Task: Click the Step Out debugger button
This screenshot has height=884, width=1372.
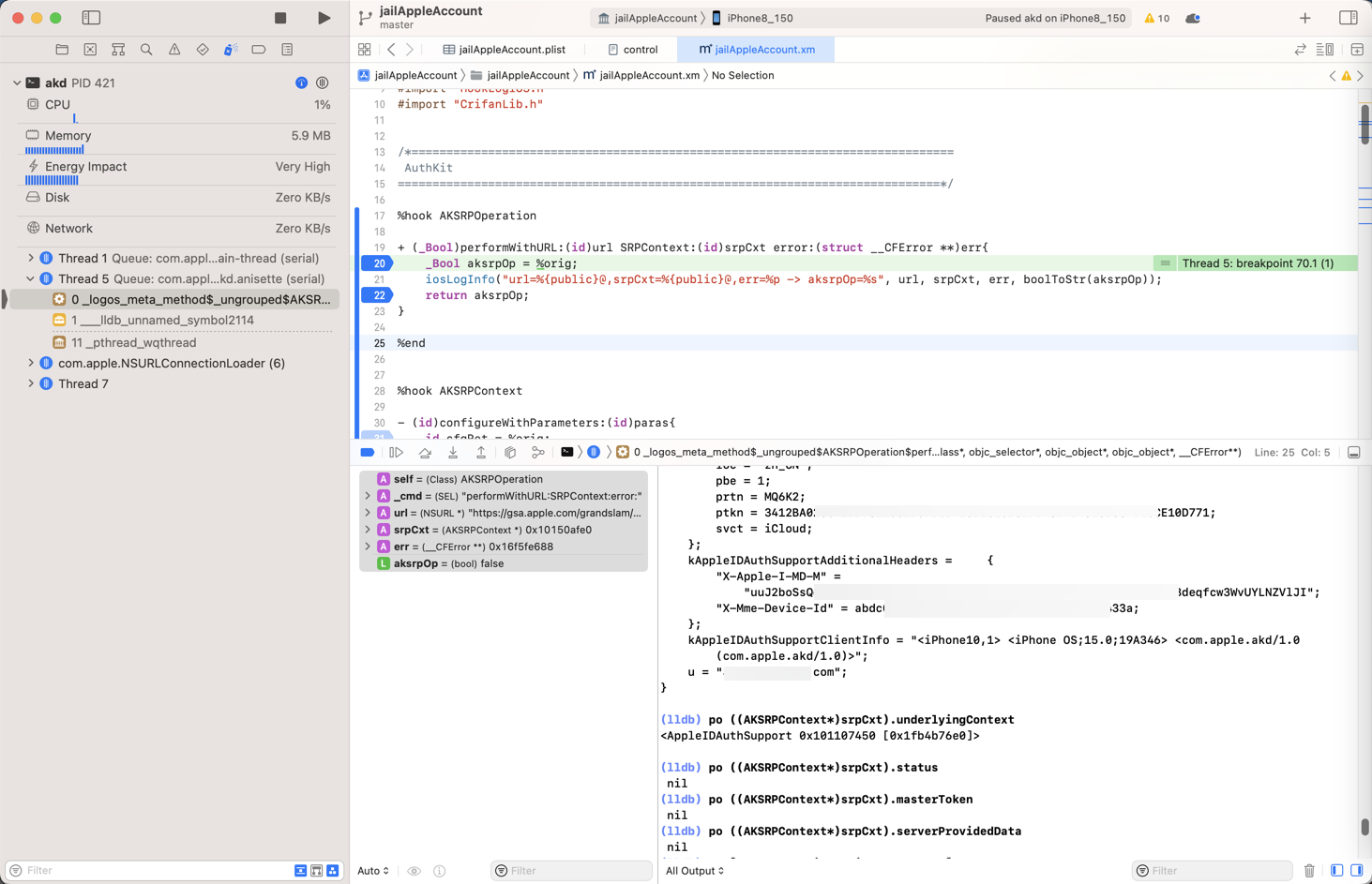Action: (x=481, y=453)
